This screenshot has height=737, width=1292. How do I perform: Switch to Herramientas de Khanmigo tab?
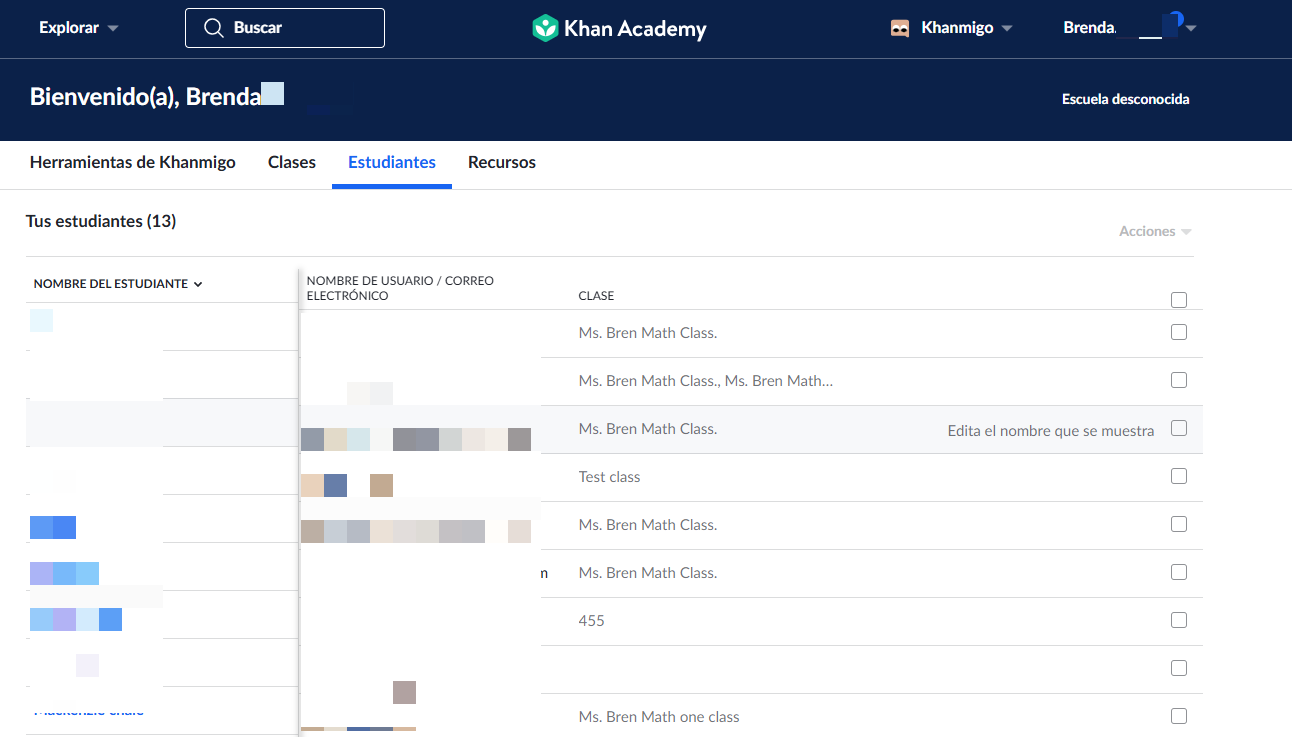tap(133, 162)
